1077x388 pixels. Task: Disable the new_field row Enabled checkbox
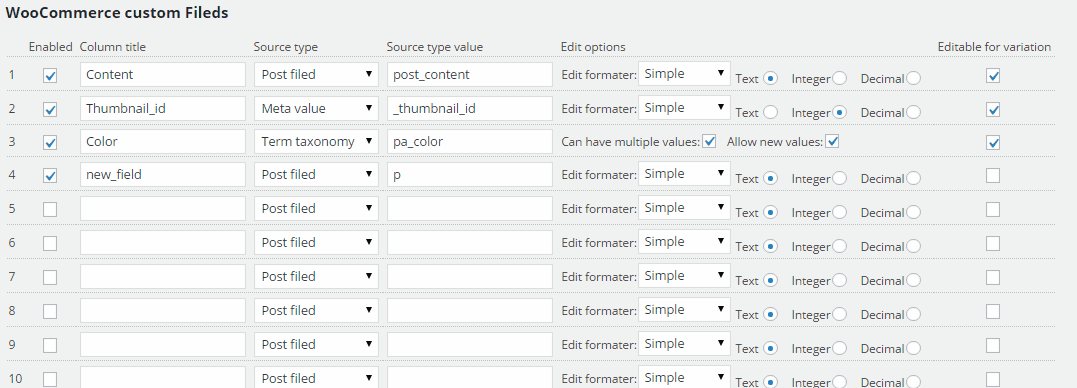pos(50,176)
